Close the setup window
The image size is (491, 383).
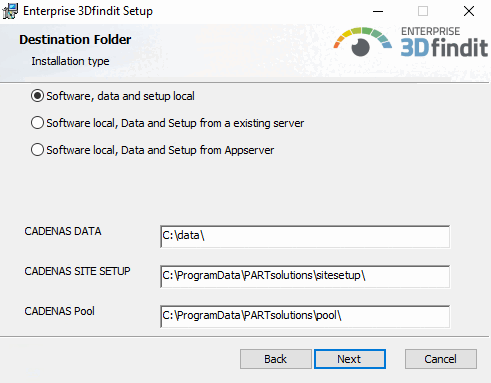click(469, 11)
